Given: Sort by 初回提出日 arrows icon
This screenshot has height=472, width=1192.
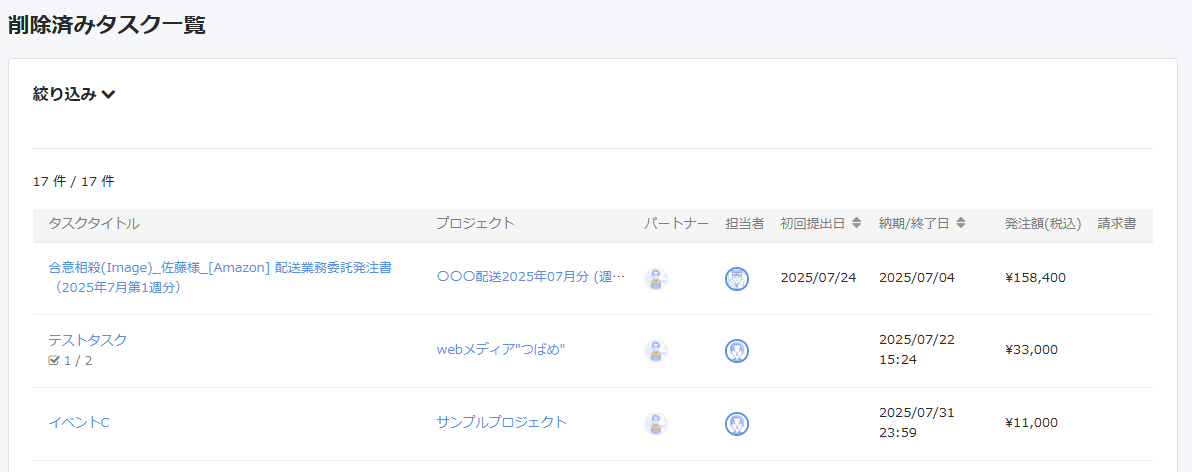Looking at the screenshot, I should coord(856,223).
